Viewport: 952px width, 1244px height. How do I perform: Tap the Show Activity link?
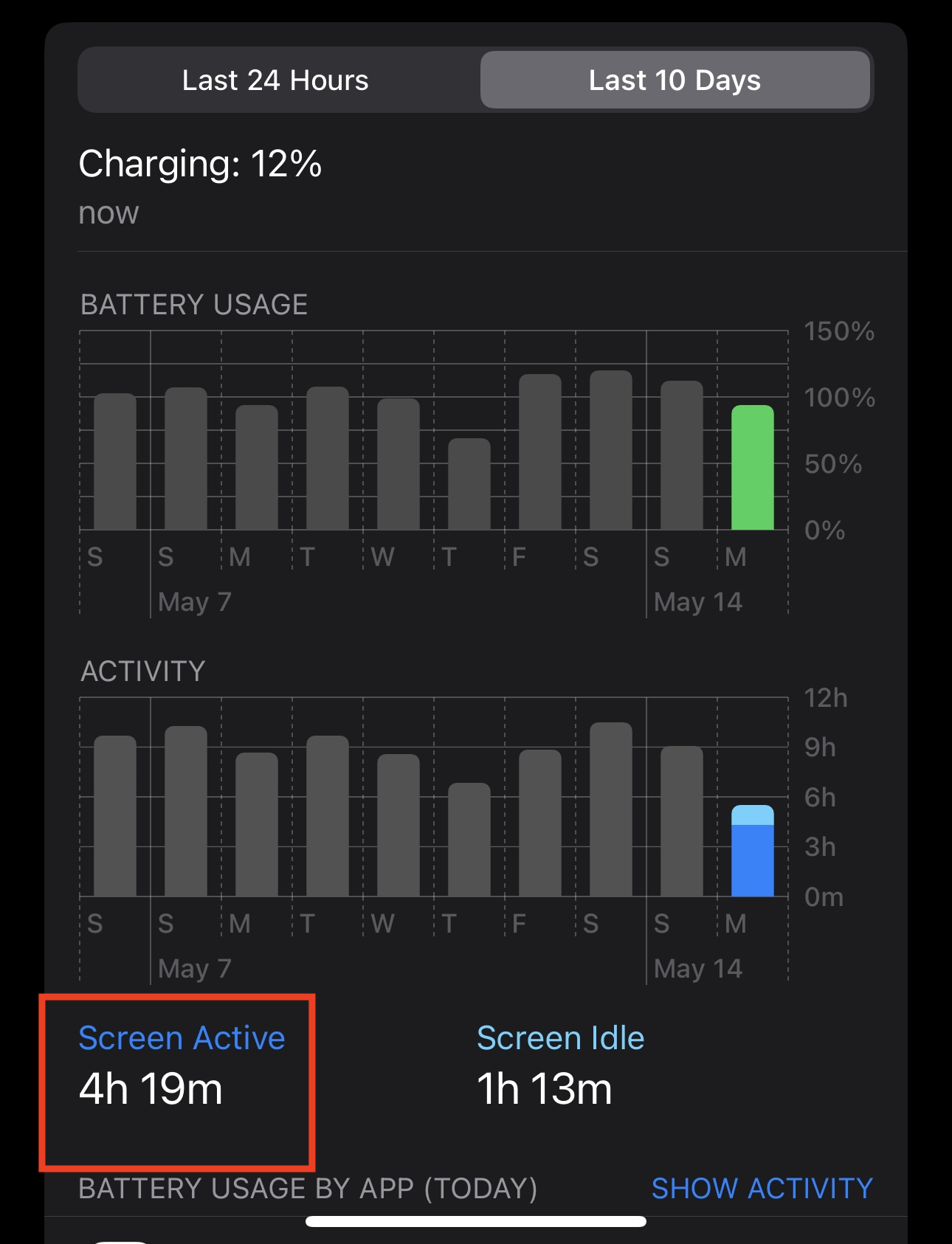click(x=762, y=1188)
